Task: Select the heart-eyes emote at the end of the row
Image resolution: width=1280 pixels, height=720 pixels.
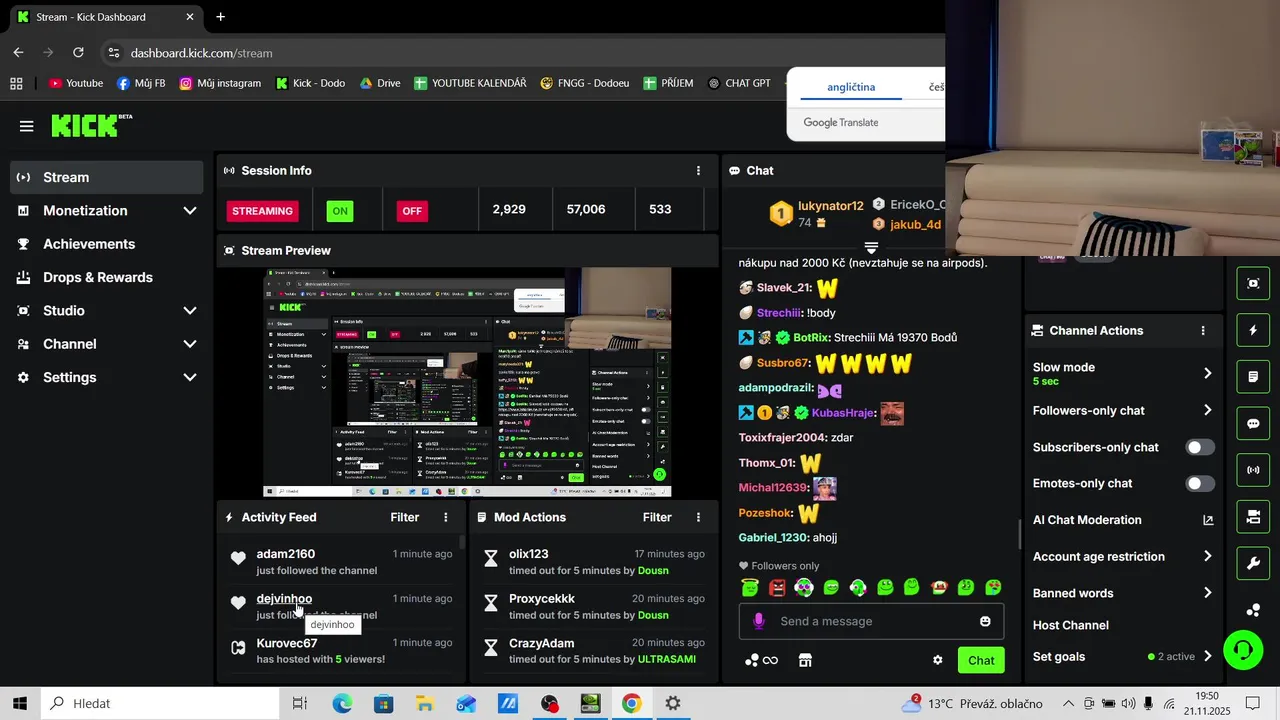Action: [x=993, y=588]
